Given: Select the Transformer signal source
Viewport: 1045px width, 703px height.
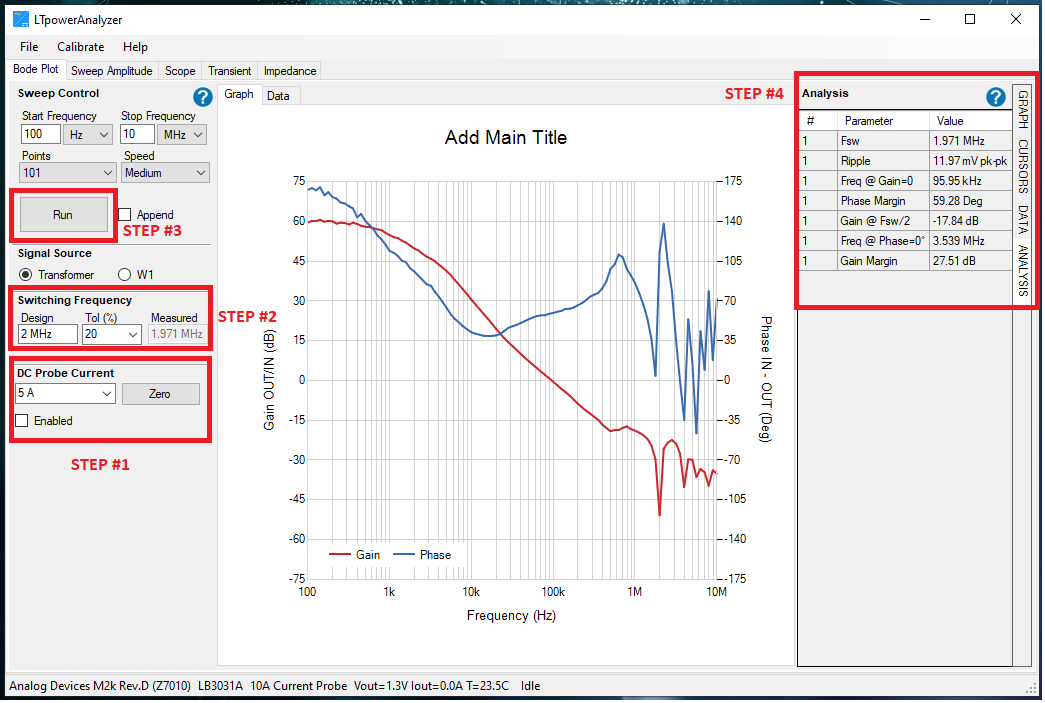Looking at the screenshot, I should (x=25, y=274).
